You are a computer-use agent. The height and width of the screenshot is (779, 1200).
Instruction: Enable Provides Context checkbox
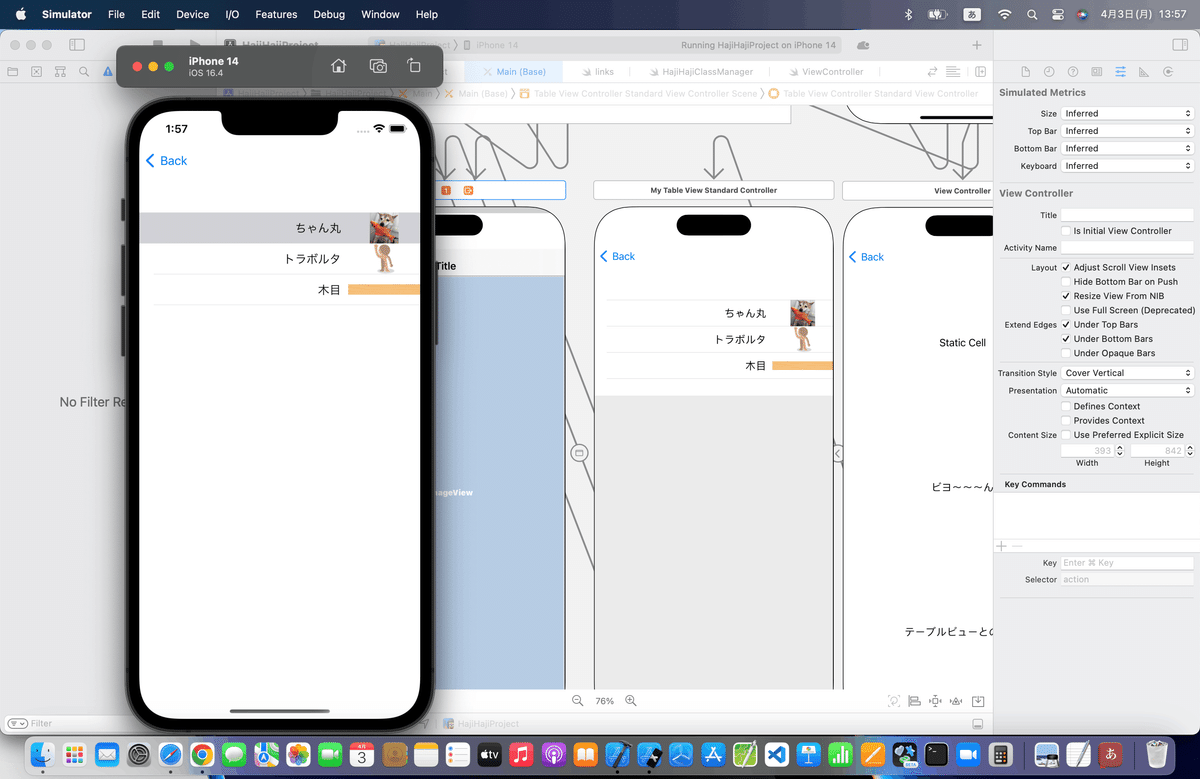[x=1065, y=421]
